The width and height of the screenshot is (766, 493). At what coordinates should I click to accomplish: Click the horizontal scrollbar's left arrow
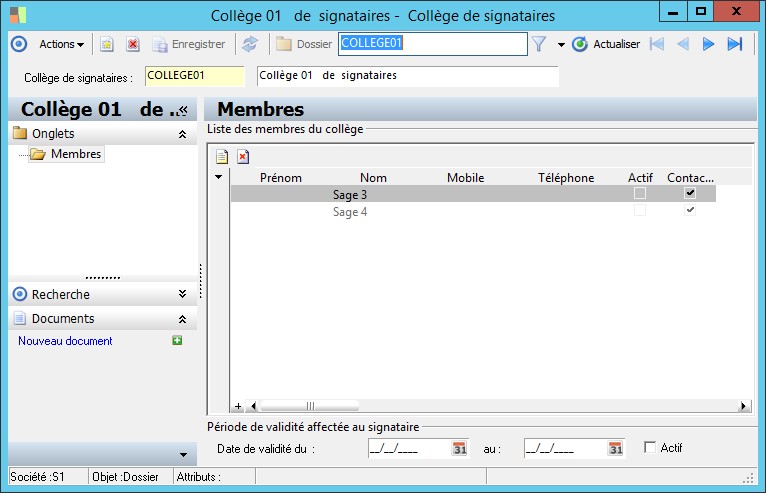coord(253,406)
